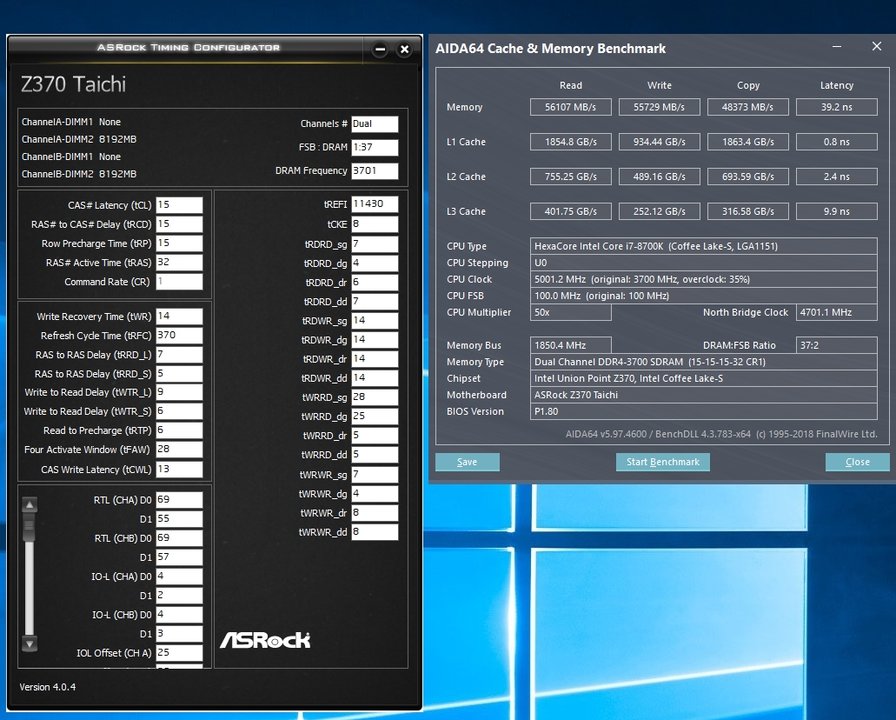Image resolution: width=896 pixels, height=720 pixels.
Task: Select the IOL Offset (CH A) field
Action: coord(179,653)
